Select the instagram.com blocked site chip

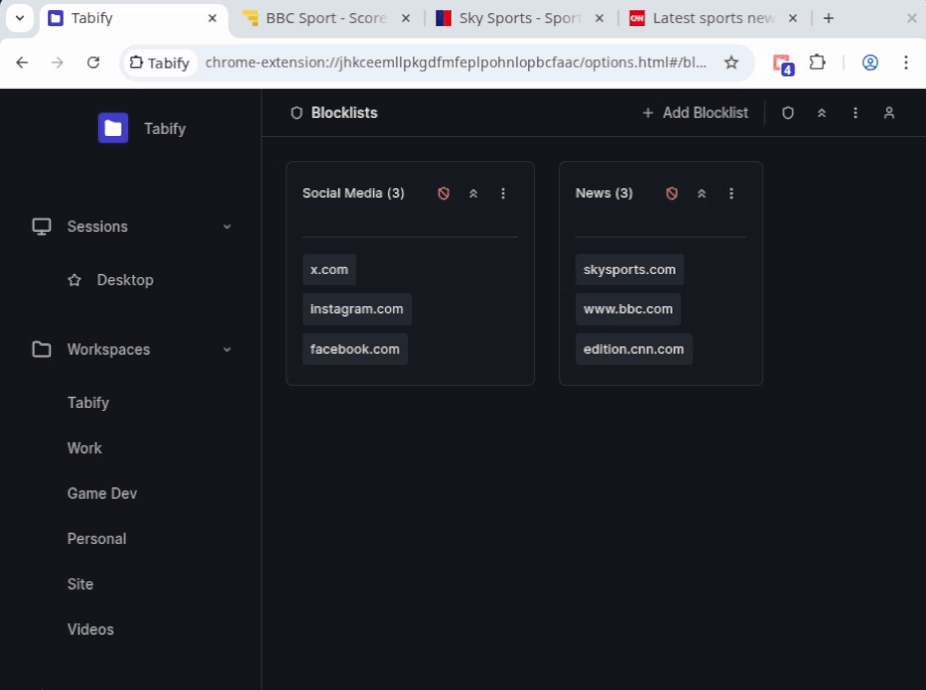pos(357,309)
